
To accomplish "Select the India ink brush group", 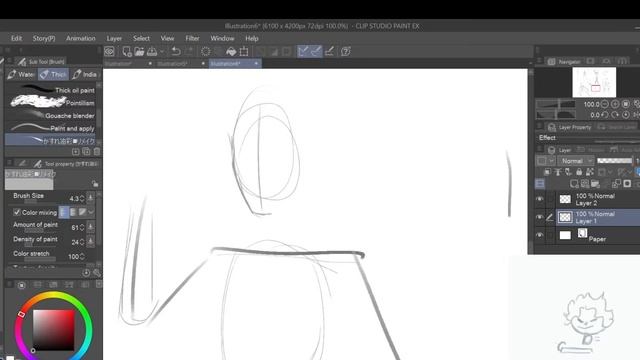I will coord(85,74).
